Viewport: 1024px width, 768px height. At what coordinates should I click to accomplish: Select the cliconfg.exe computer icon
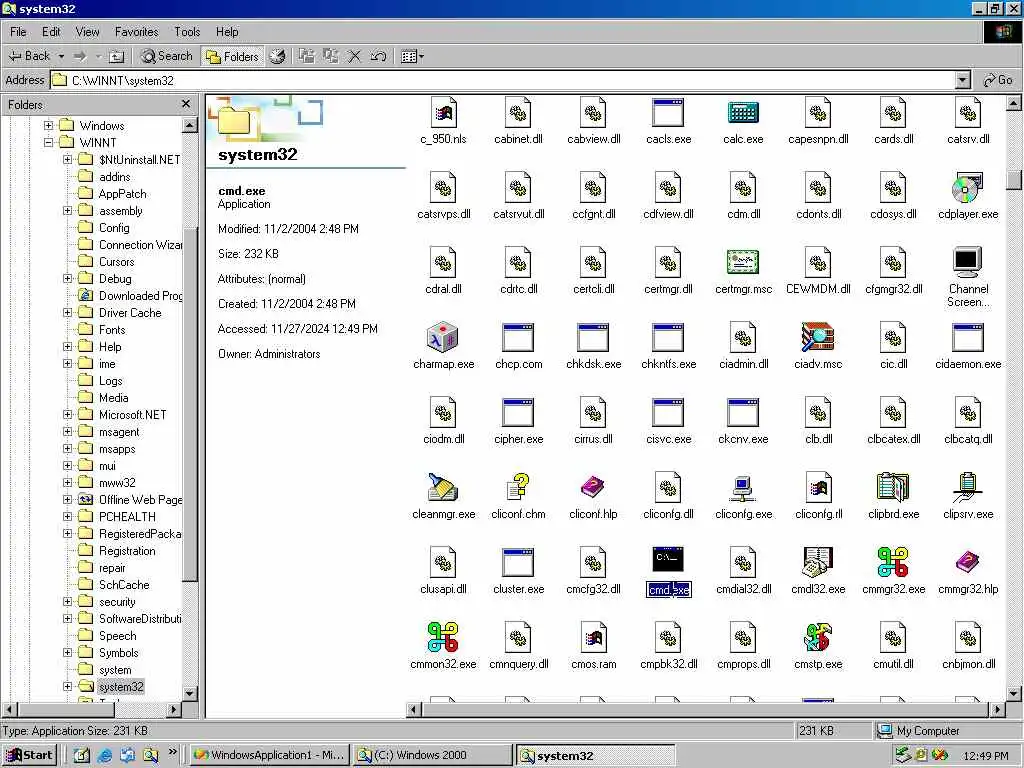(743, 487)
